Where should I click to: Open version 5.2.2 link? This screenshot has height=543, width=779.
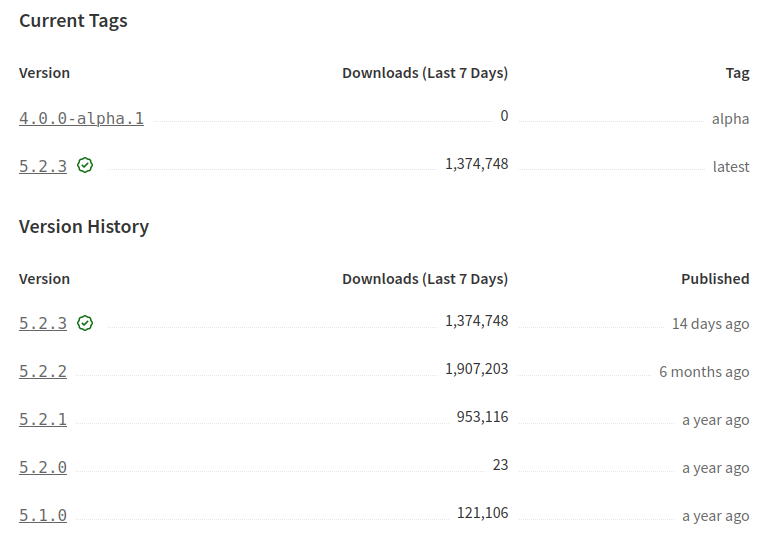(x=43, y=371)
